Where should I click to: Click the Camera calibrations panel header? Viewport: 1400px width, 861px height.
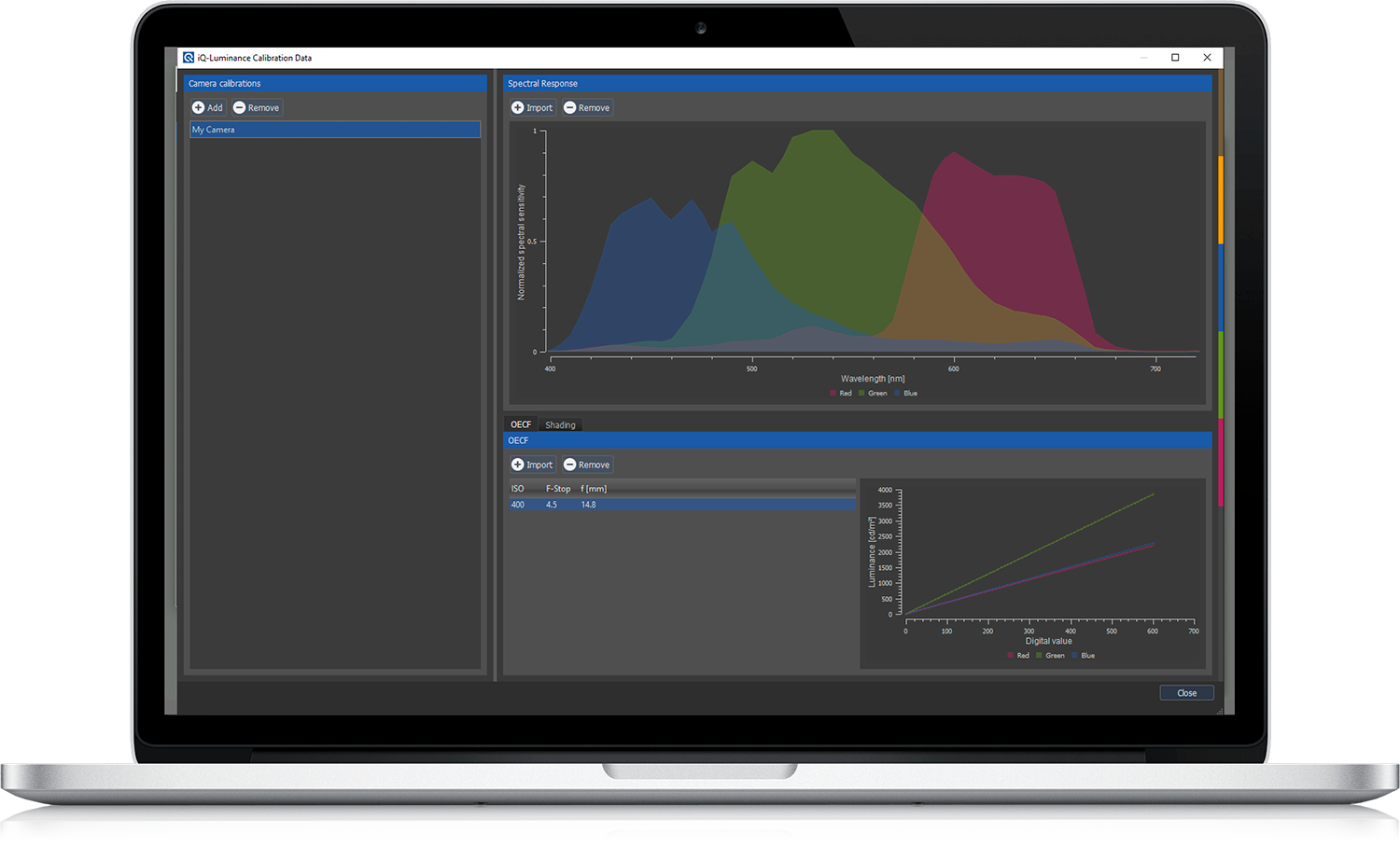pos(335,83)
